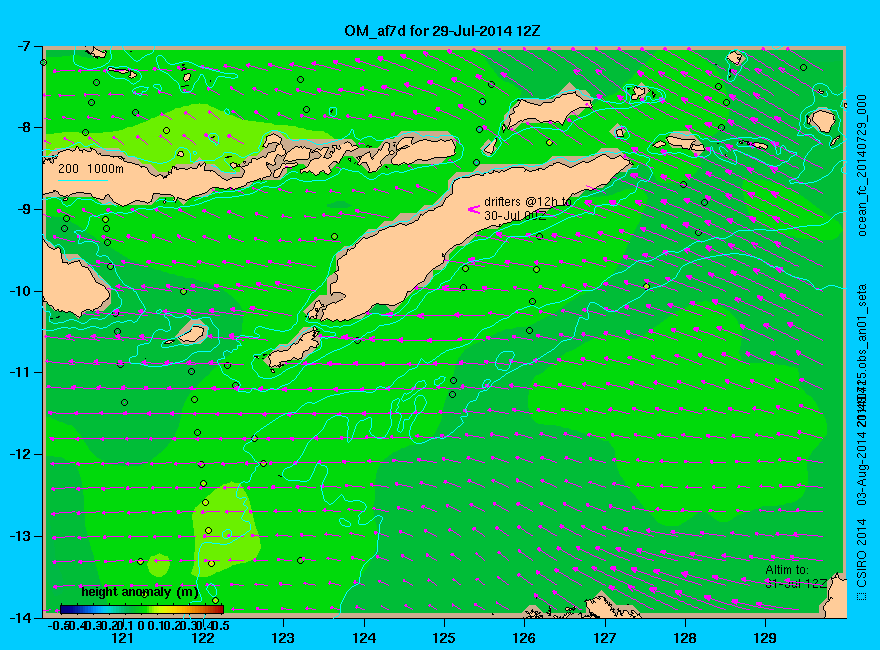Click the vertical '03-Aug-2014' date text
Image resolution: width=880 pixels, height=650 pixels.
pos(861,467)
